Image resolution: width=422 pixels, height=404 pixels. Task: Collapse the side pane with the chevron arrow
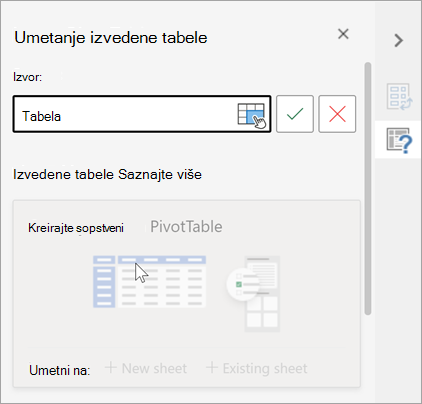(398, 40)
